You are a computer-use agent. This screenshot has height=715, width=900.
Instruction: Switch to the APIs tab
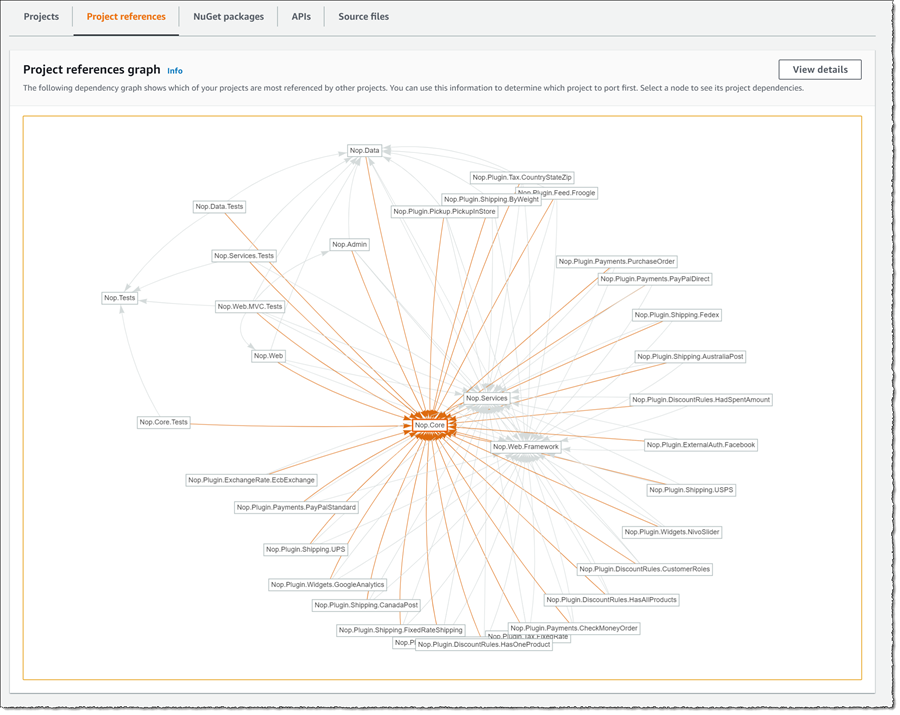(300, 16)
